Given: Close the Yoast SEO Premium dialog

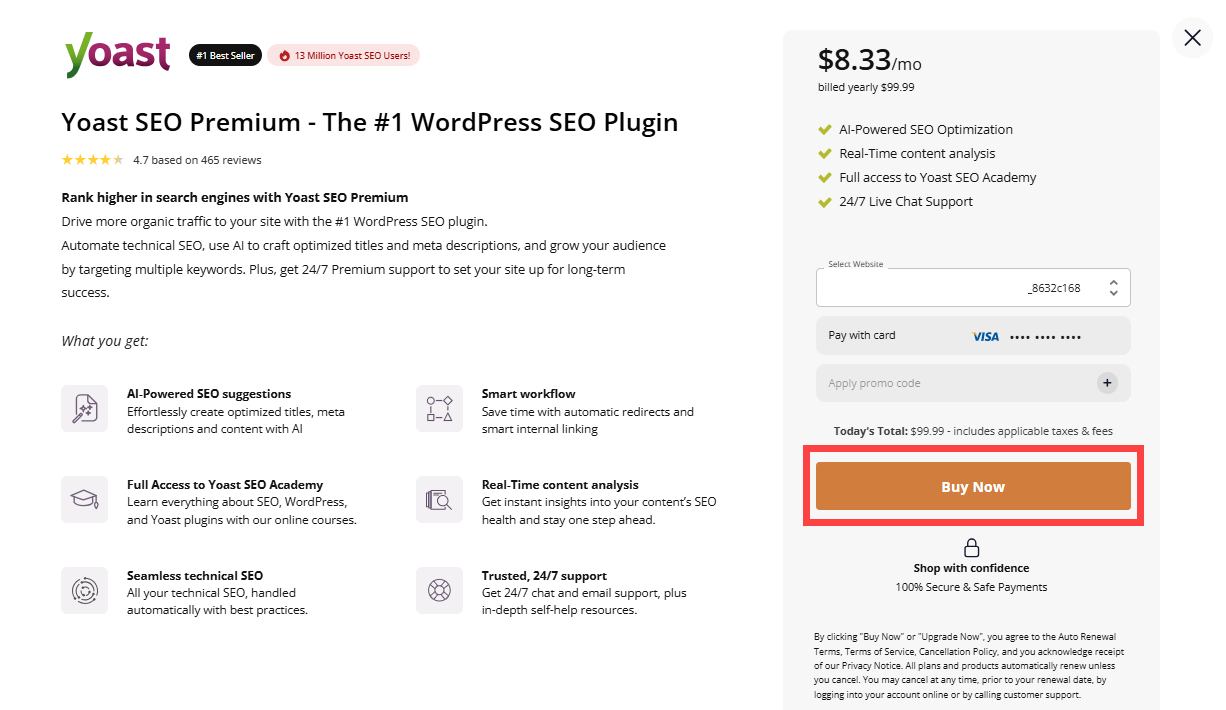Looking at the screenshot, I should [x=1192, y=38].
